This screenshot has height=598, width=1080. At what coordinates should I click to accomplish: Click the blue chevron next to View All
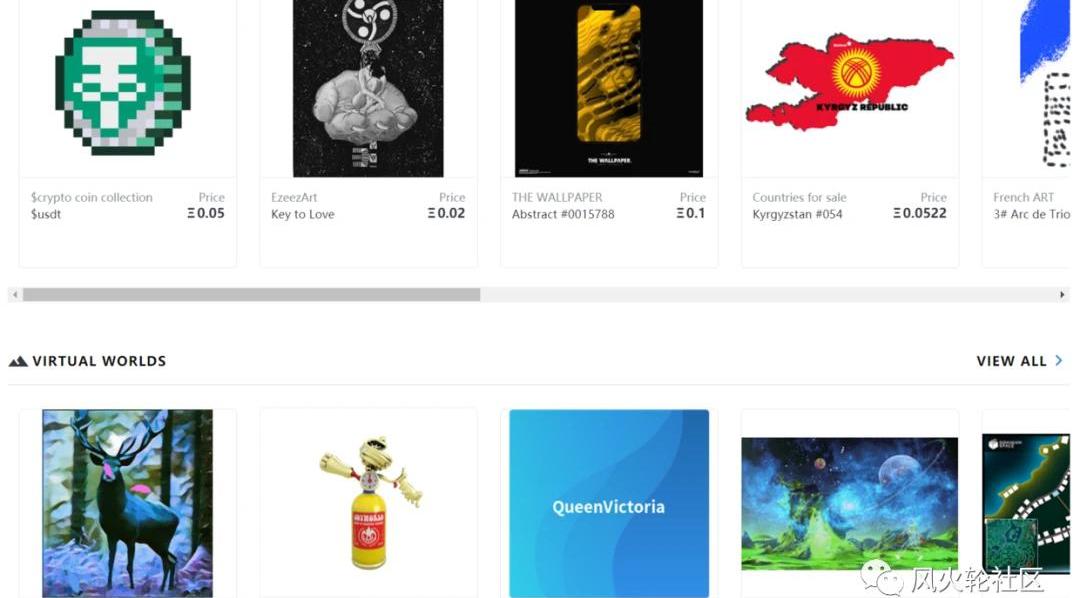point(1059,360)
